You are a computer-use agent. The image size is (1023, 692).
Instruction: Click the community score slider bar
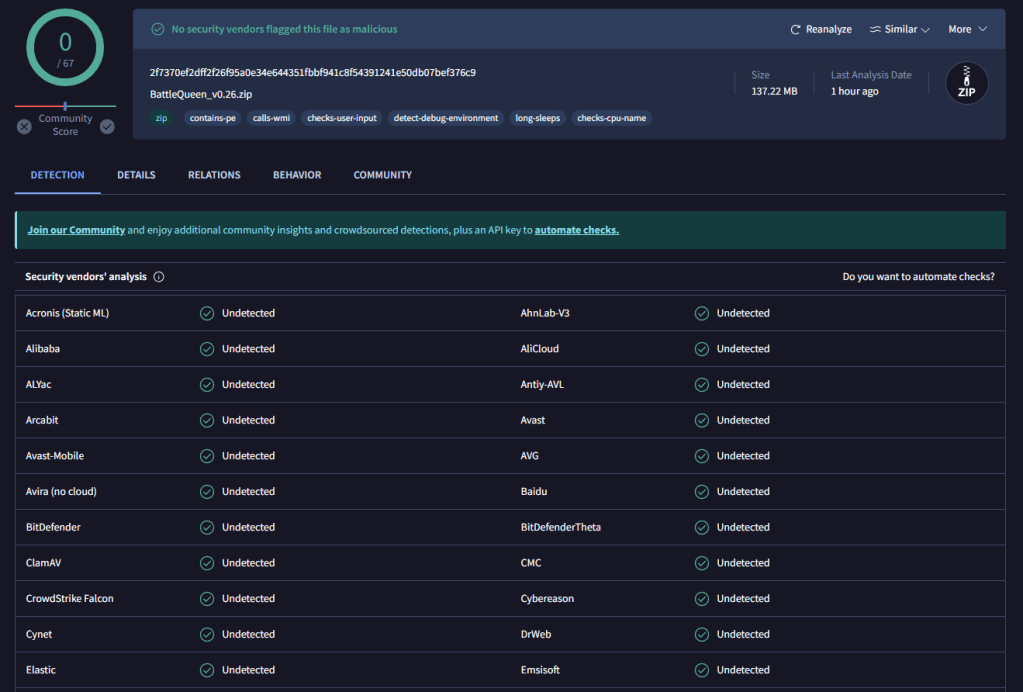(x=65, y=106)
